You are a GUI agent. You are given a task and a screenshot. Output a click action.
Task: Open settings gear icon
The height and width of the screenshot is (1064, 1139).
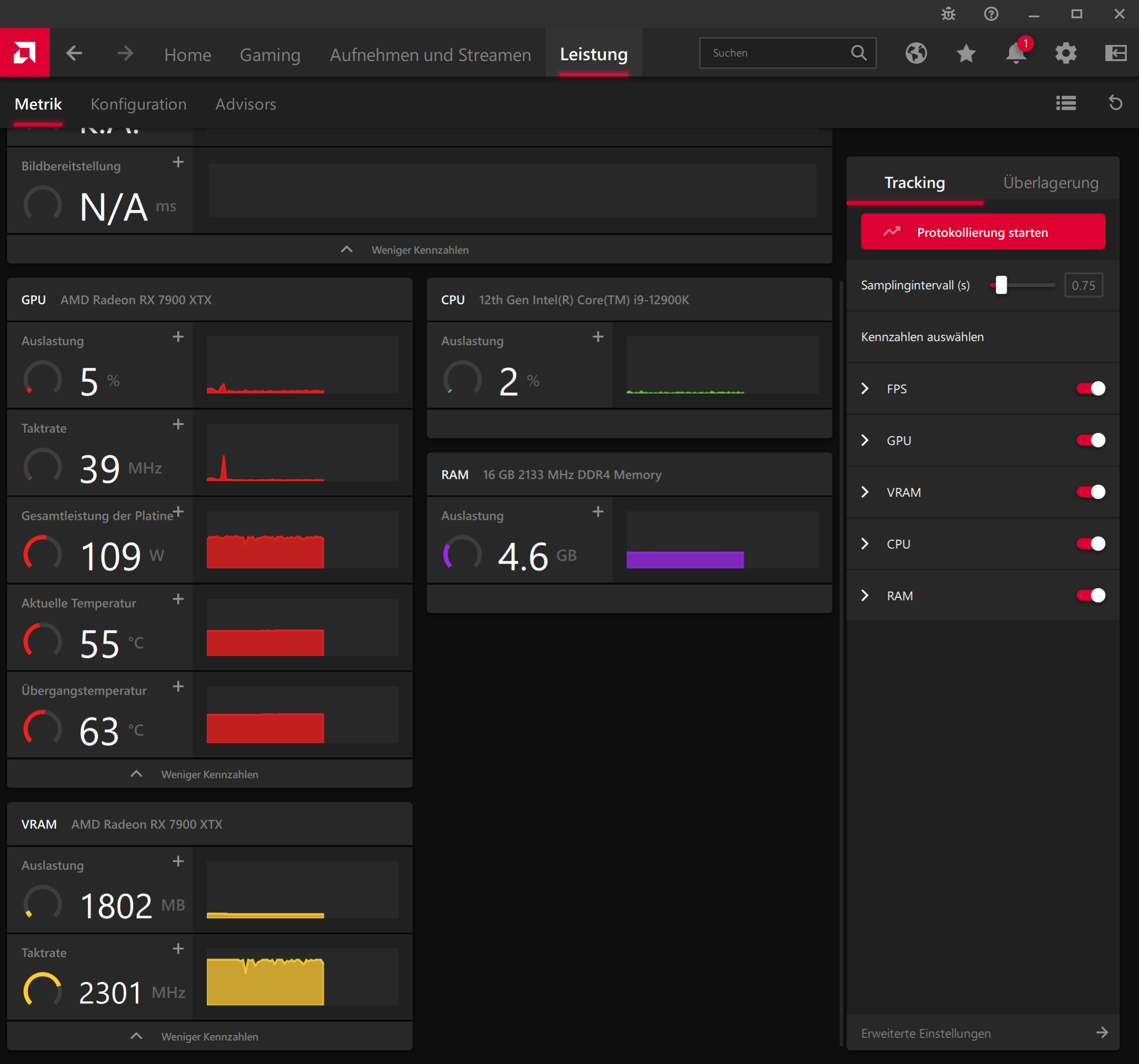click(x=1066, y=54)
